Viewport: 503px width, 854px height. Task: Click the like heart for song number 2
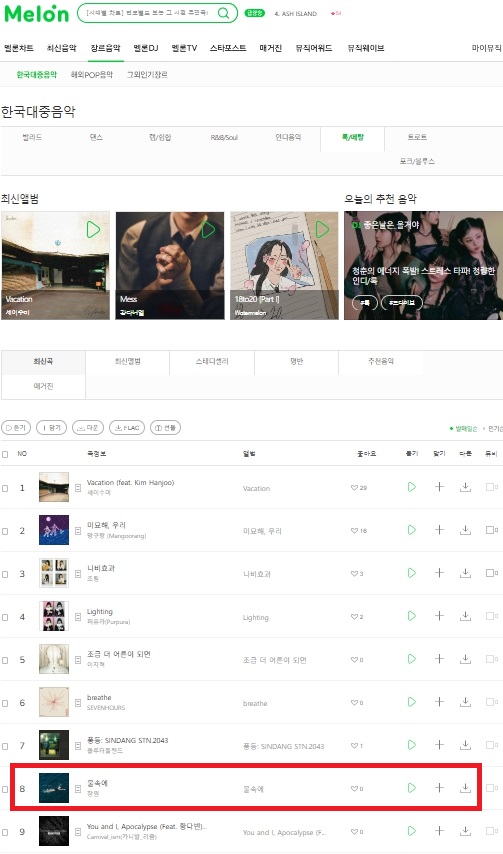coord(354,530)
